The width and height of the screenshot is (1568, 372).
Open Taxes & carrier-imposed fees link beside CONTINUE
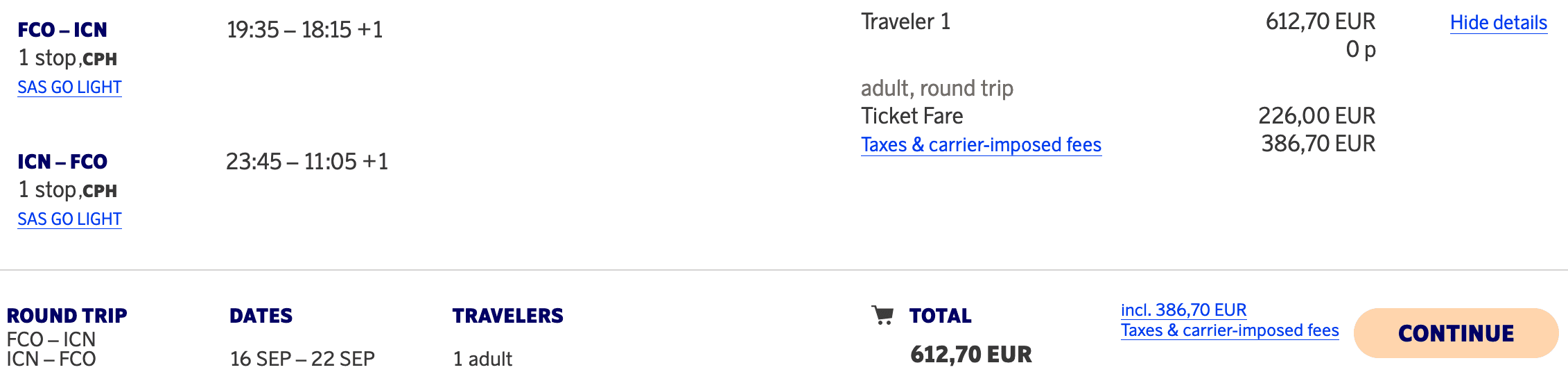tap(1230, 330)
